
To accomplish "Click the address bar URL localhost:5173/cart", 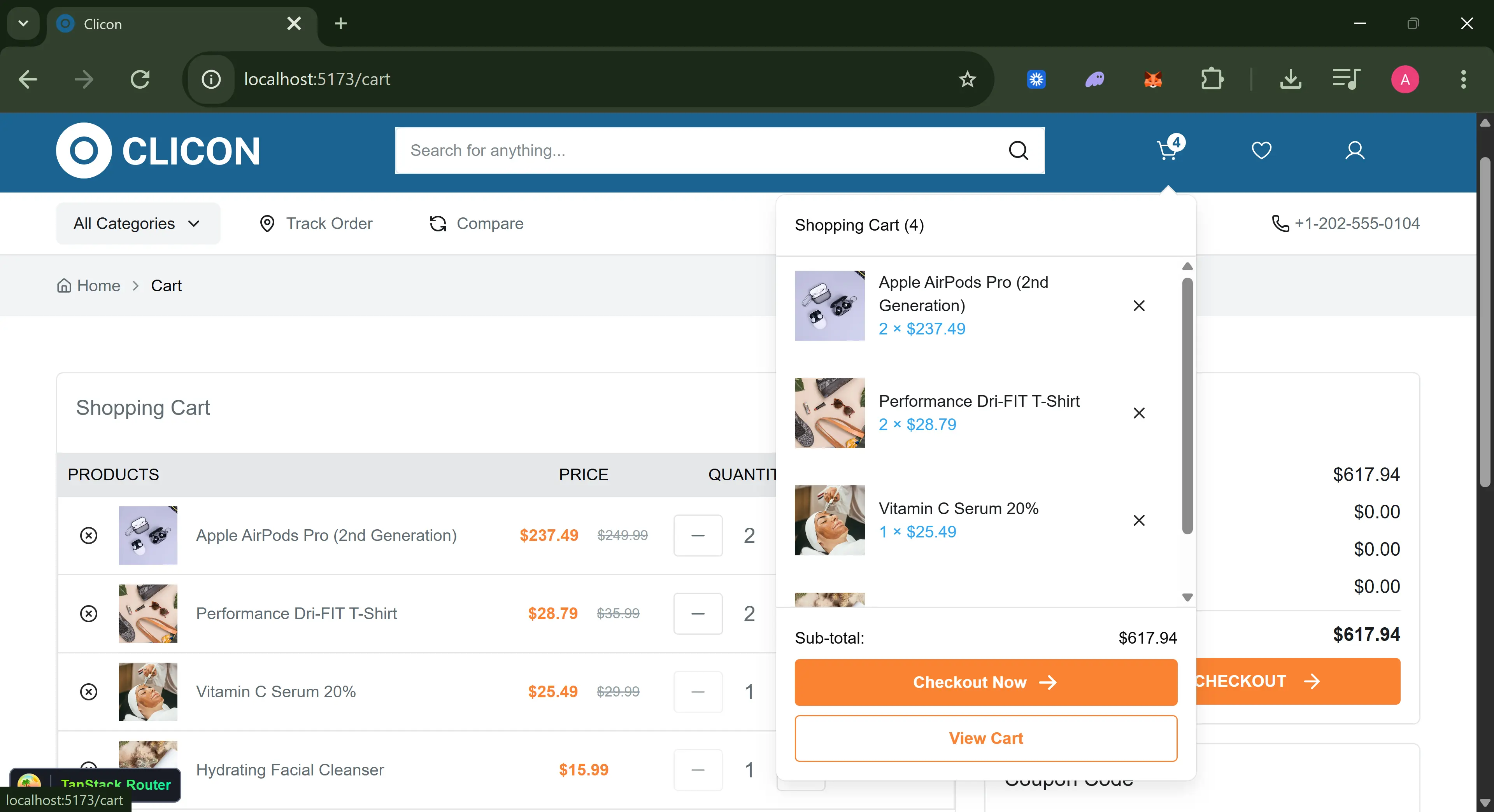I will [317, 79].
